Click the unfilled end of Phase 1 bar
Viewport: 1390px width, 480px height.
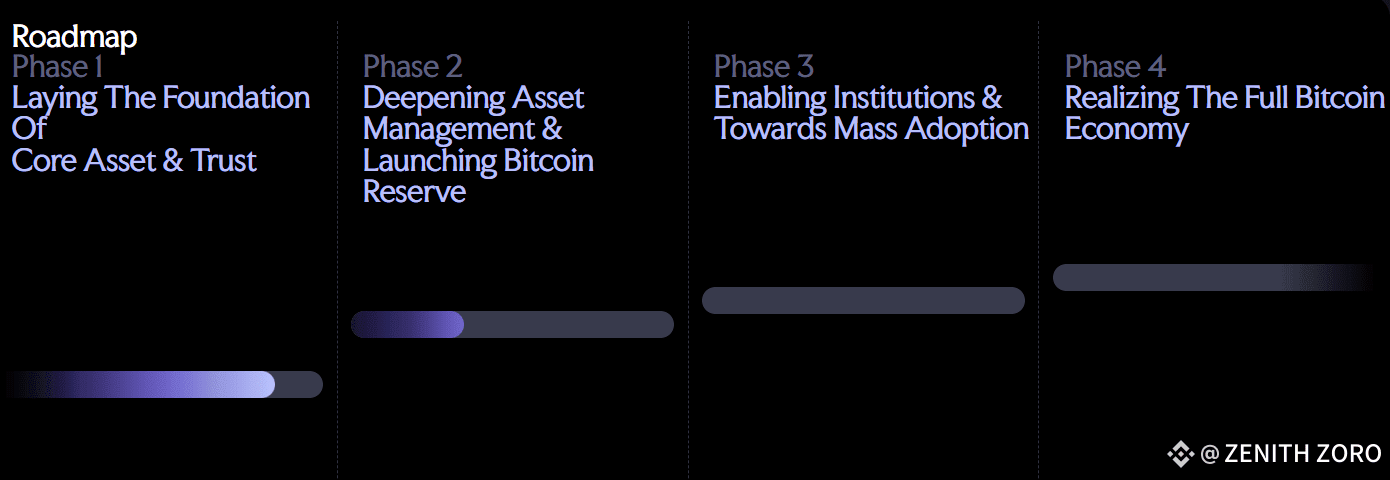point(299,385)
